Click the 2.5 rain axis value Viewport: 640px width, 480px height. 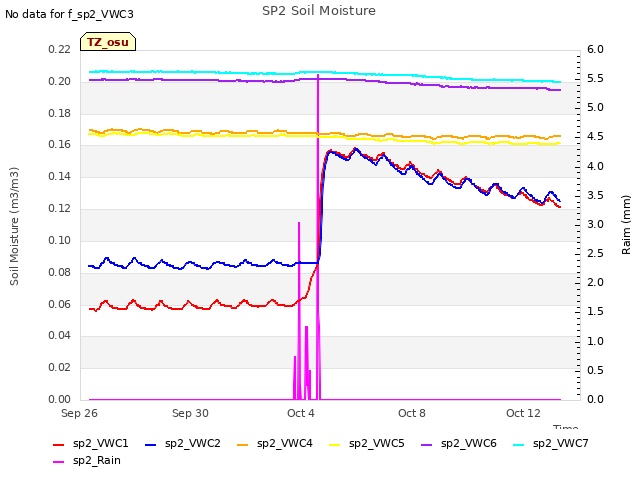point(595,253)
